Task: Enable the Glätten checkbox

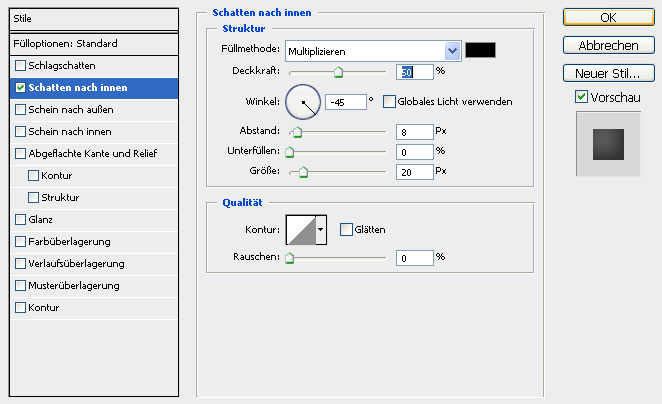Action: [346, 230]
